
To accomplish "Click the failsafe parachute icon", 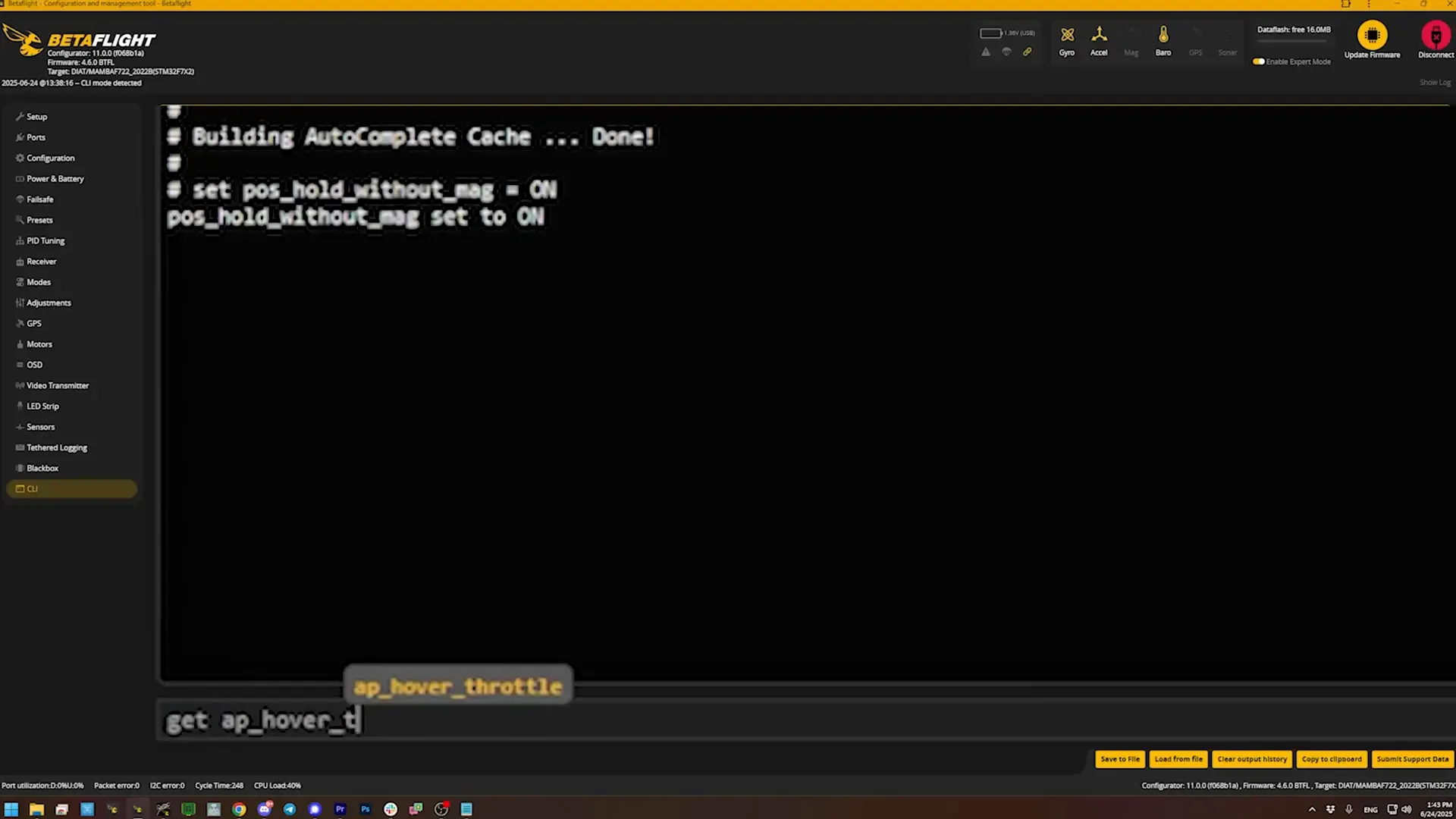I will click(1006, 52).
